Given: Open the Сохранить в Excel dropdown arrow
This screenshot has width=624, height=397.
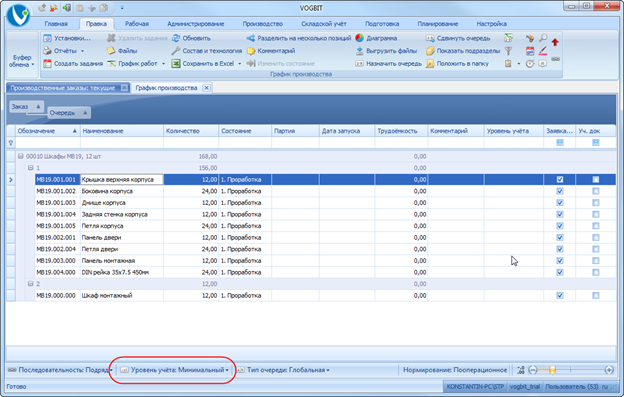Looking at the screenshot, I should click(x=239, y=64).
